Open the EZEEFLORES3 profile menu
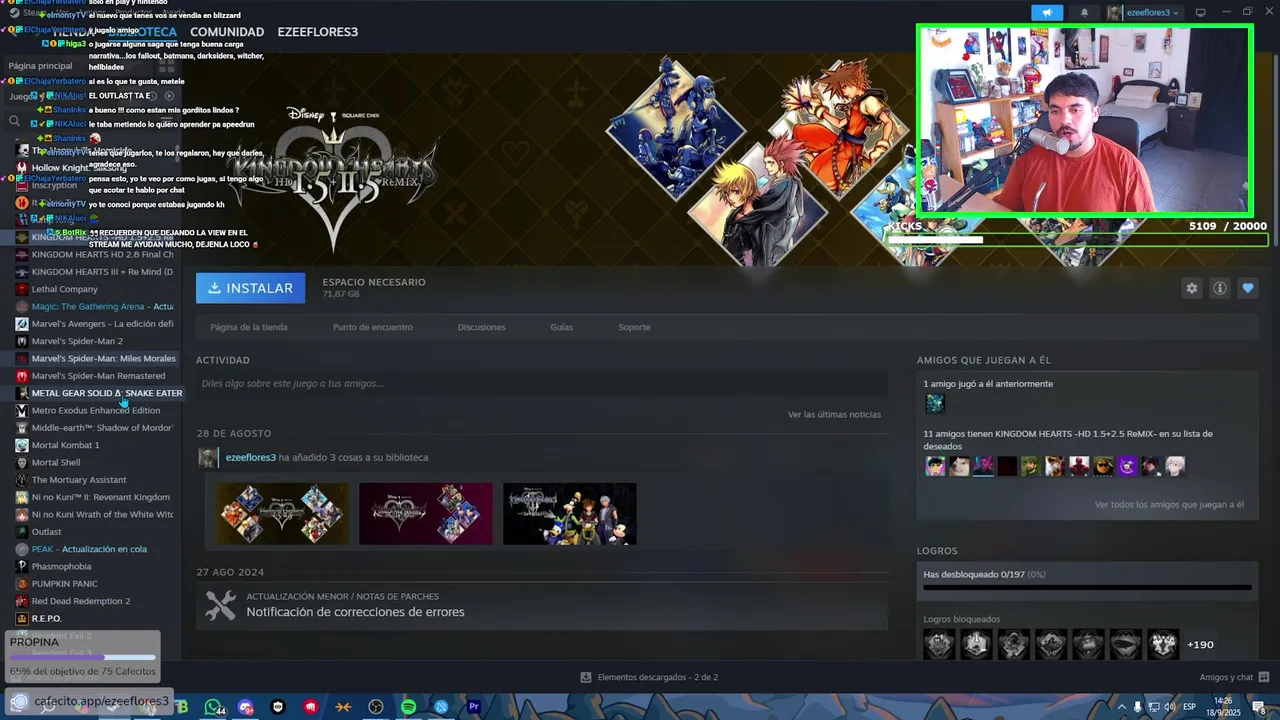1280x720 pixels. pyautogui.click(x=317, y=32)
